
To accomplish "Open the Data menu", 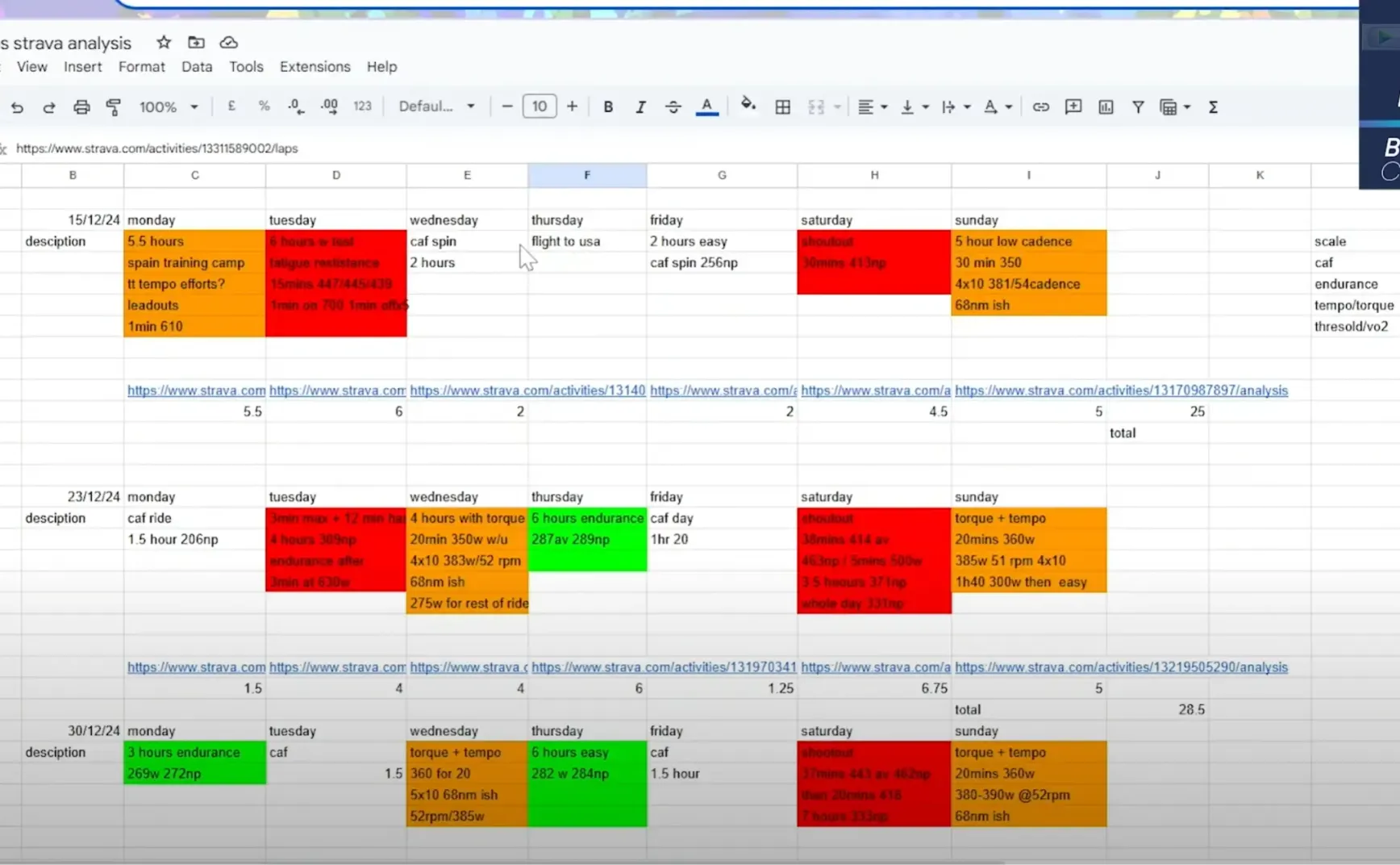I will (x=197, y=67).
